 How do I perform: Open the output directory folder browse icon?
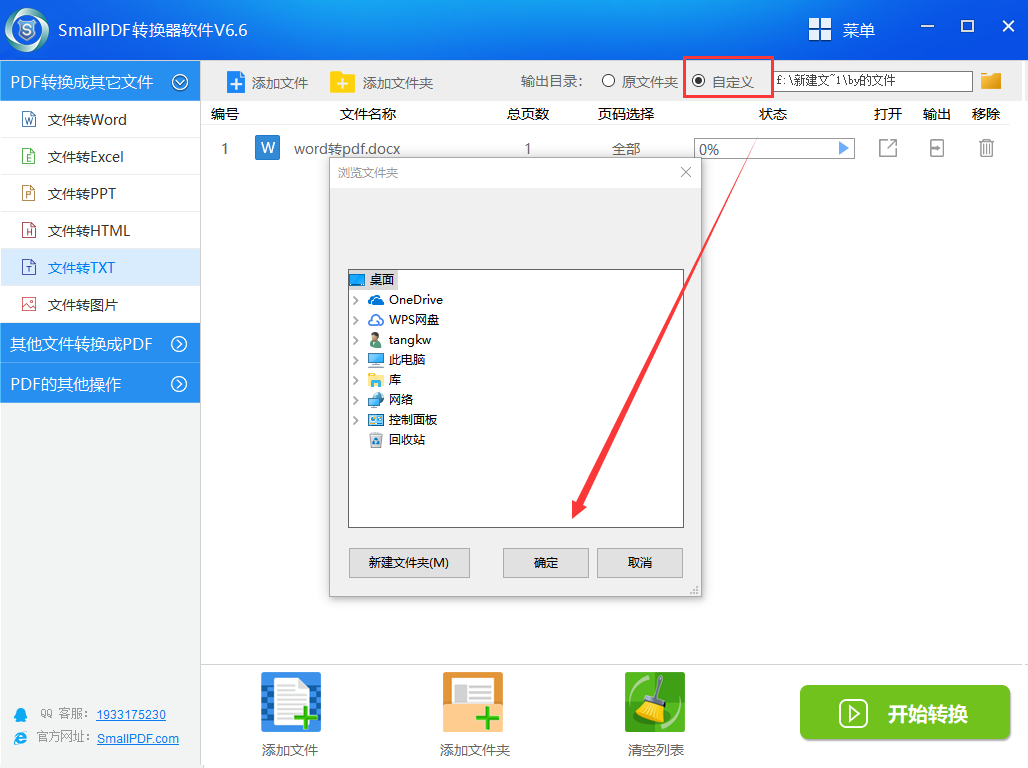[x=991, y=81]
